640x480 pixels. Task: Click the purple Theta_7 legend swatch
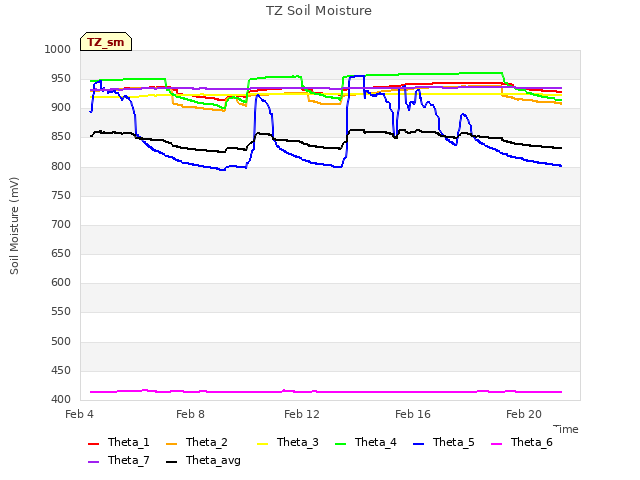(x=93, y=462)
